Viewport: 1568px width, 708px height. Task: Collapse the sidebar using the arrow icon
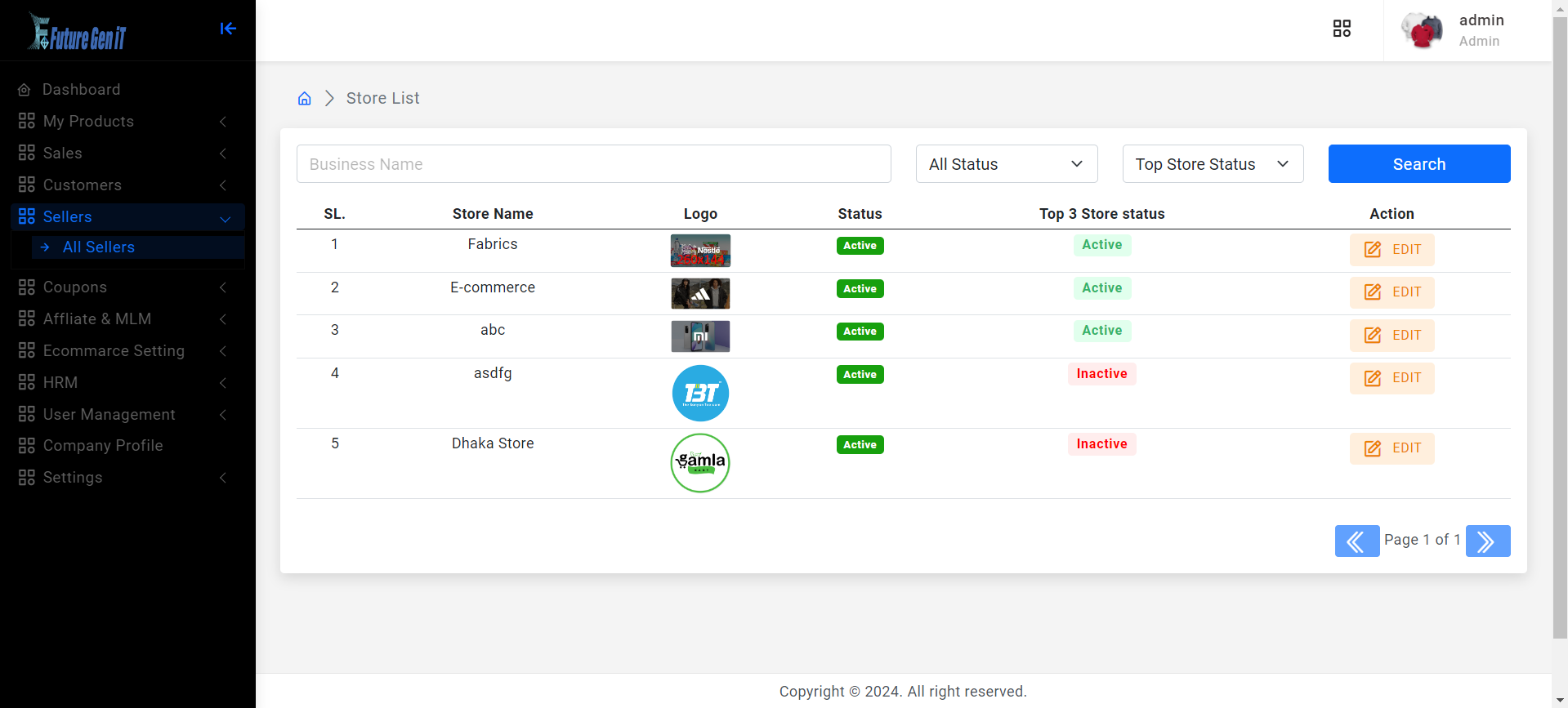coord(228,29)
